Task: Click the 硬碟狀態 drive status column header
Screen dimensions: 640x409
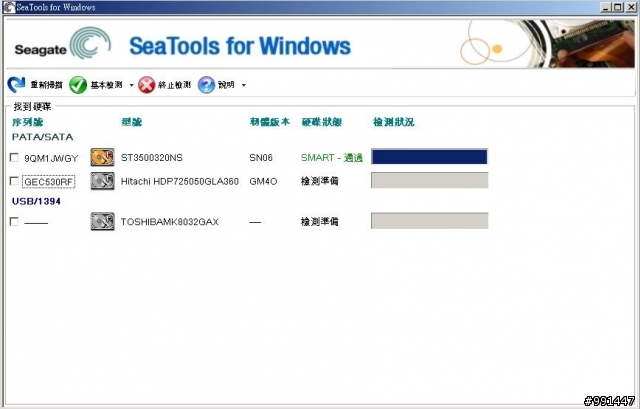Action: pos(322,122)
